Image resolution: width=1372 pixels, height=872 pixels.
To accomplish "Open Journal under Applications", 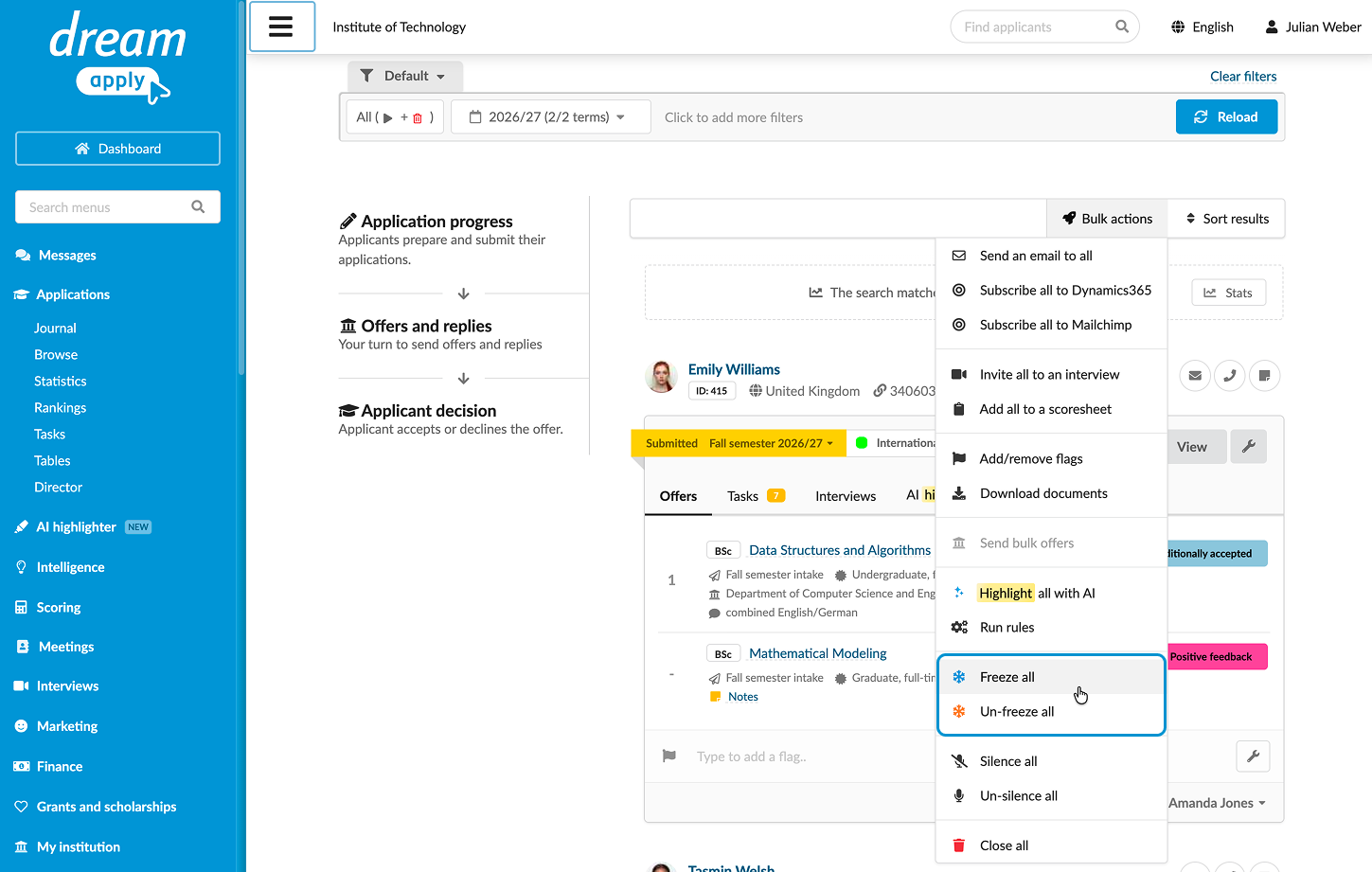I will coord(55,328).
